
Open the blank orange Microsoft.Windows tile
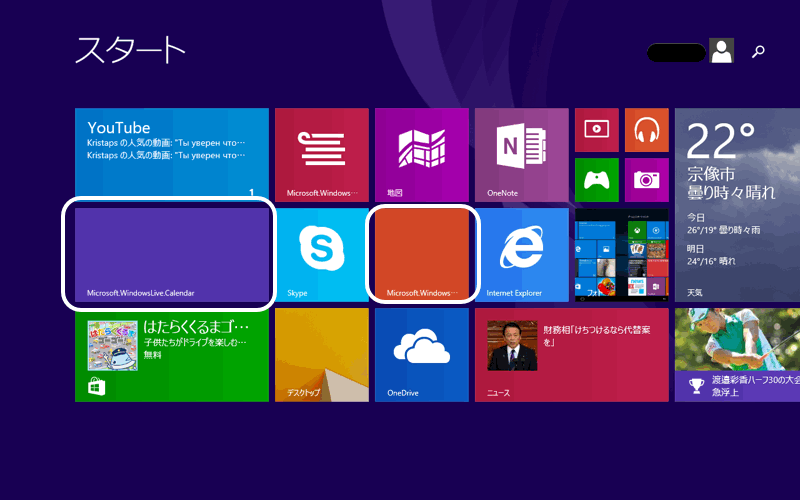tap(421, 254)
